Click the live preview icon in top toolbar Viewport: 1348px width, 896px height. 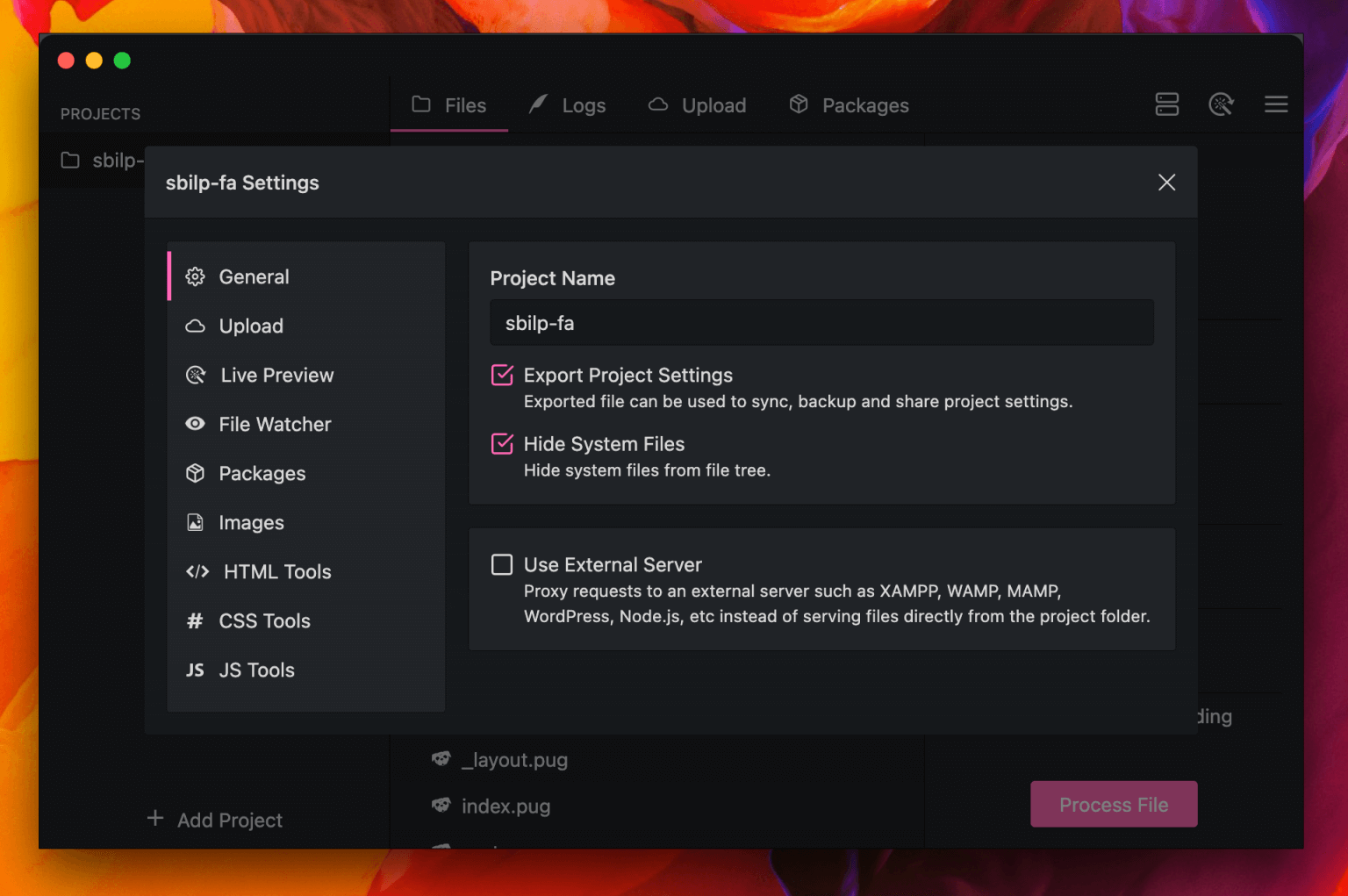[x=1221, y=104]
